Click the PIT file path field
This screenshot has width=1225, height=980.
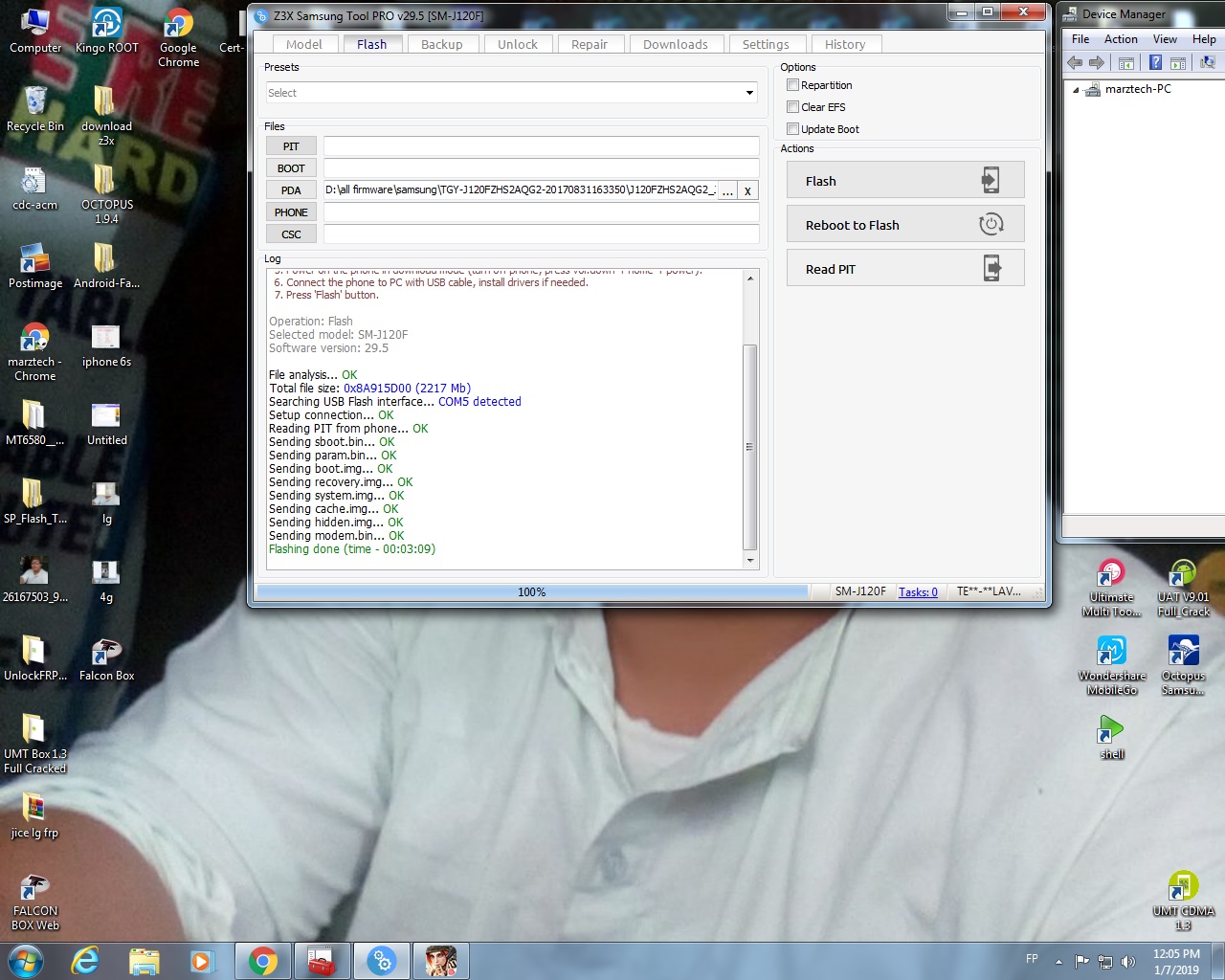click(541, 146)
